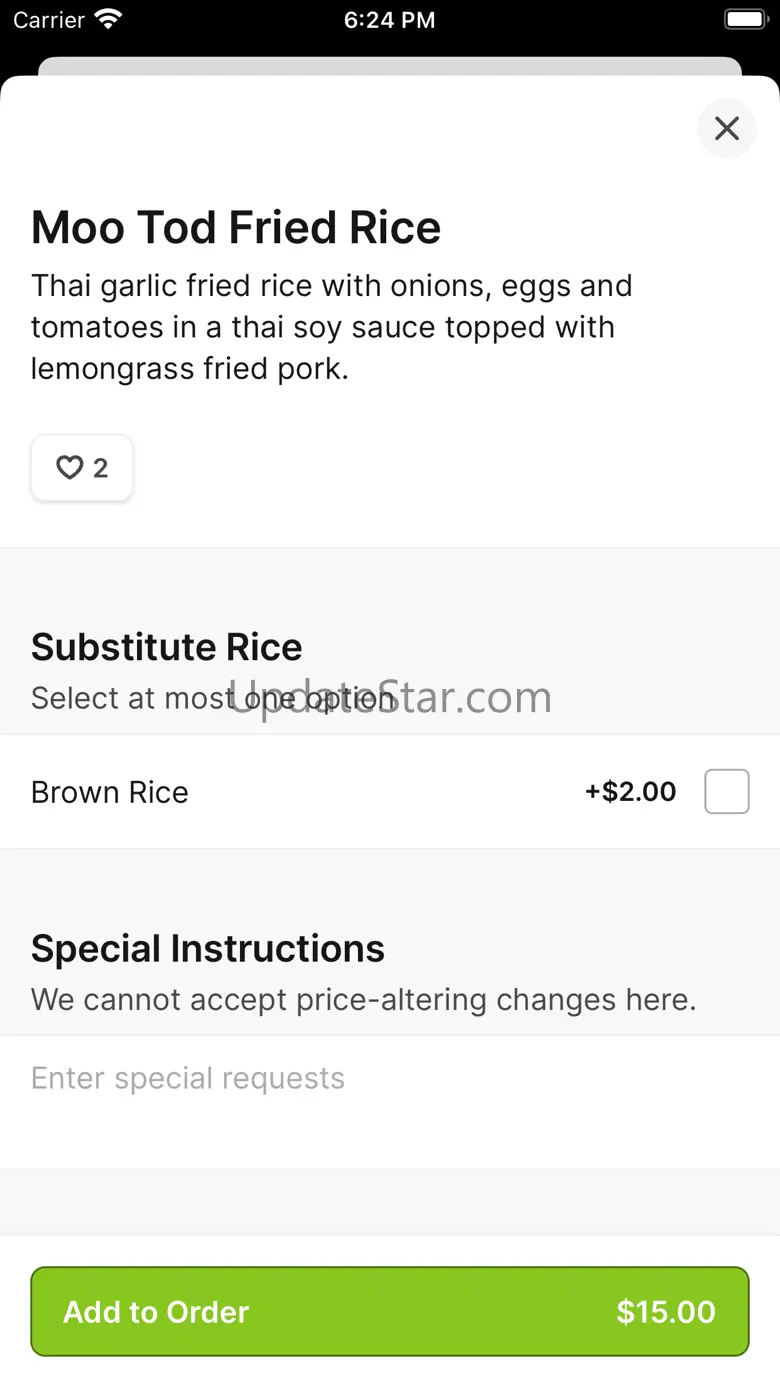This screenshot has width=780, height=1387.
Task: Tap the Wi-Fi status icon
Action: point(108,19)
